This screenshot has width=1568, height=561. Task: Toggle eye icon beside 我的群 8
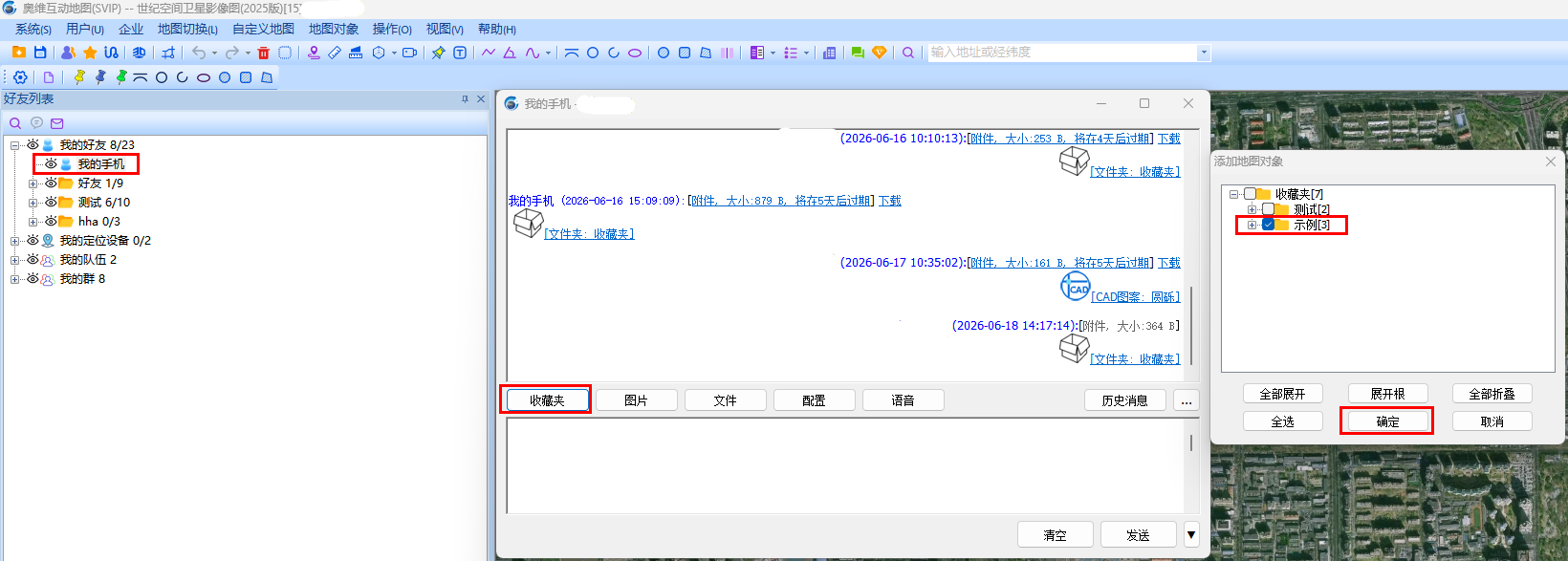tap(33, 279)
